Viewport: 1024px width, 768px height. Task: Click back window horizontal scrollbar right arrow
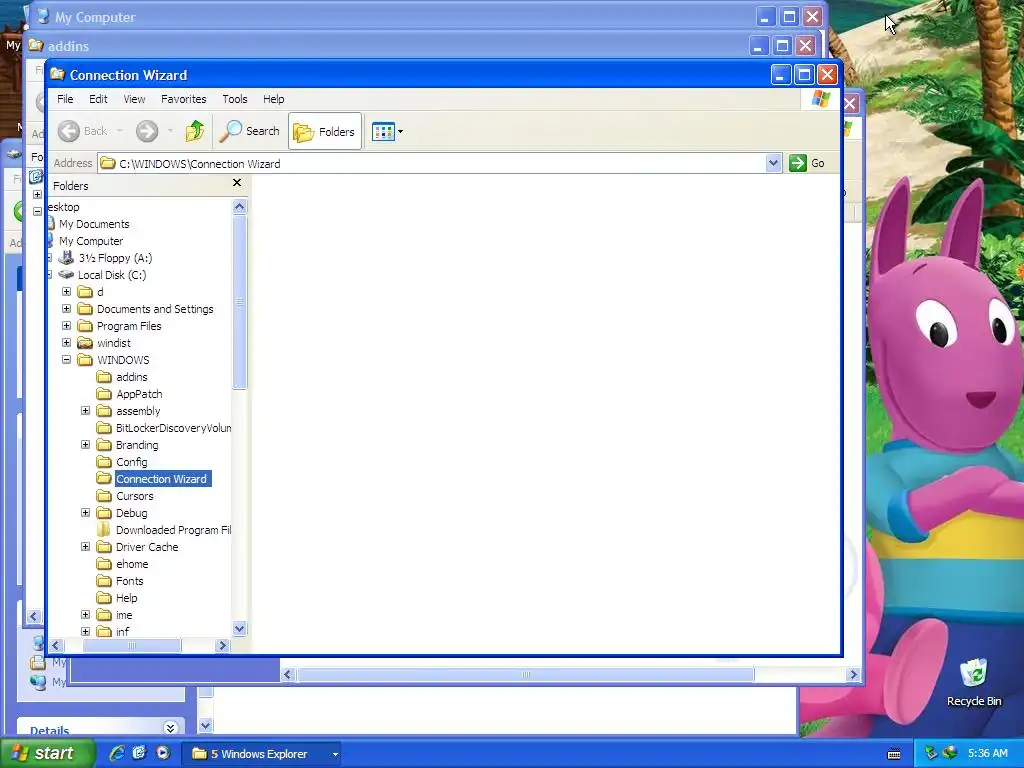853,675
